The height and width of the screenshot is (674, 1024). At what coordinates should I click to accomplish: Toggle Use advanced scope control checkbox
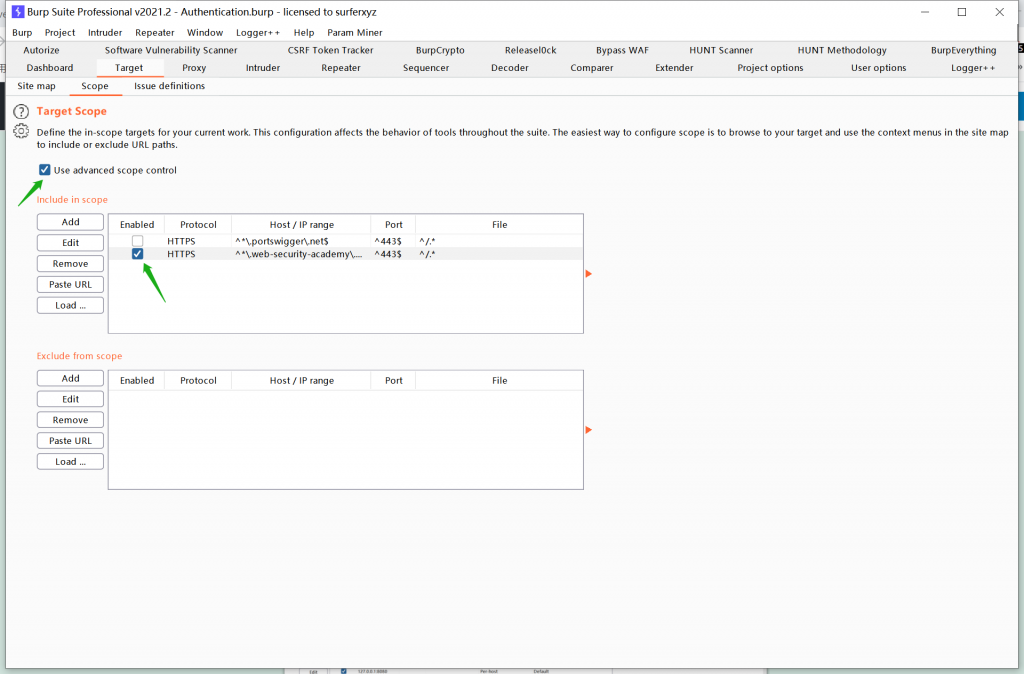(x=44, y=170)
